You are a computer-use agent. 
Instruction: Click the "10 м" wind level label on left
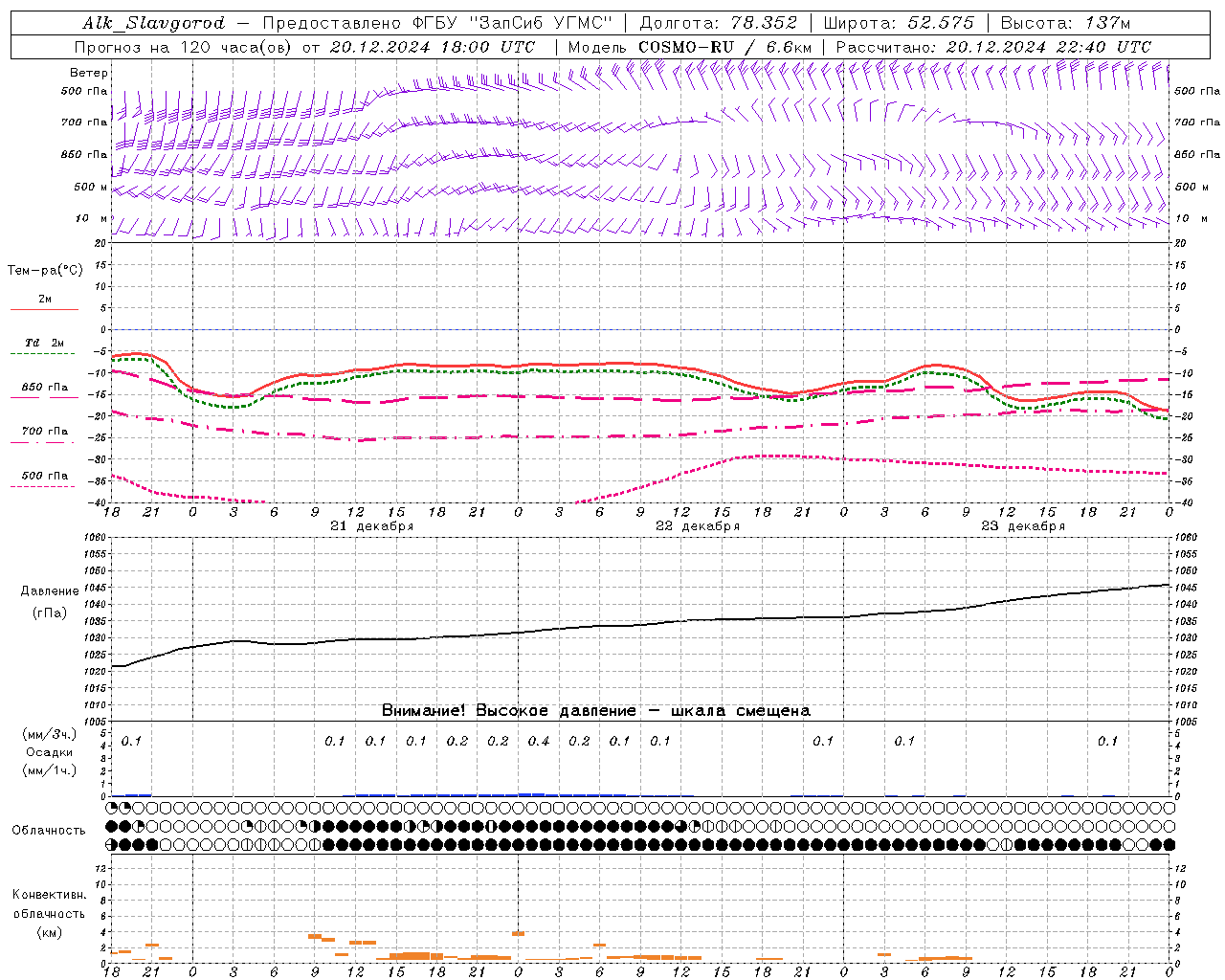coord(93,218)
